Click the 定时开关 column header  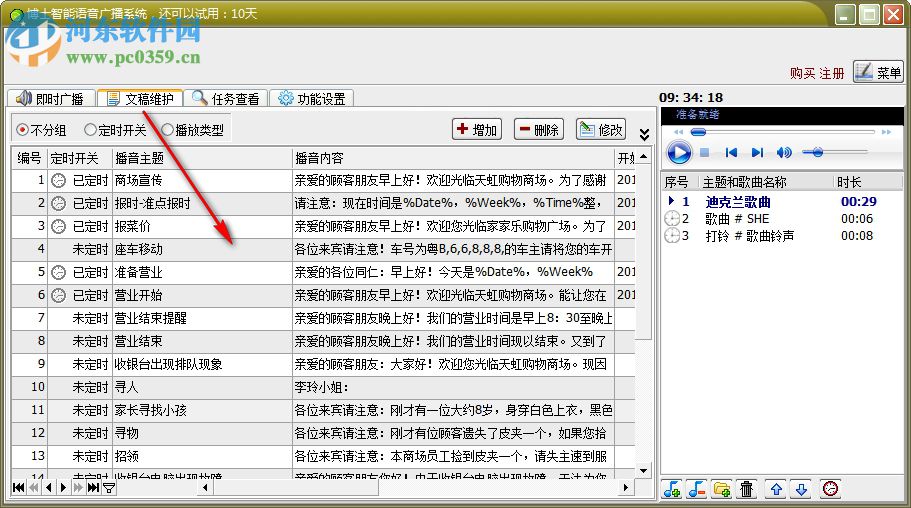(80, 158)
